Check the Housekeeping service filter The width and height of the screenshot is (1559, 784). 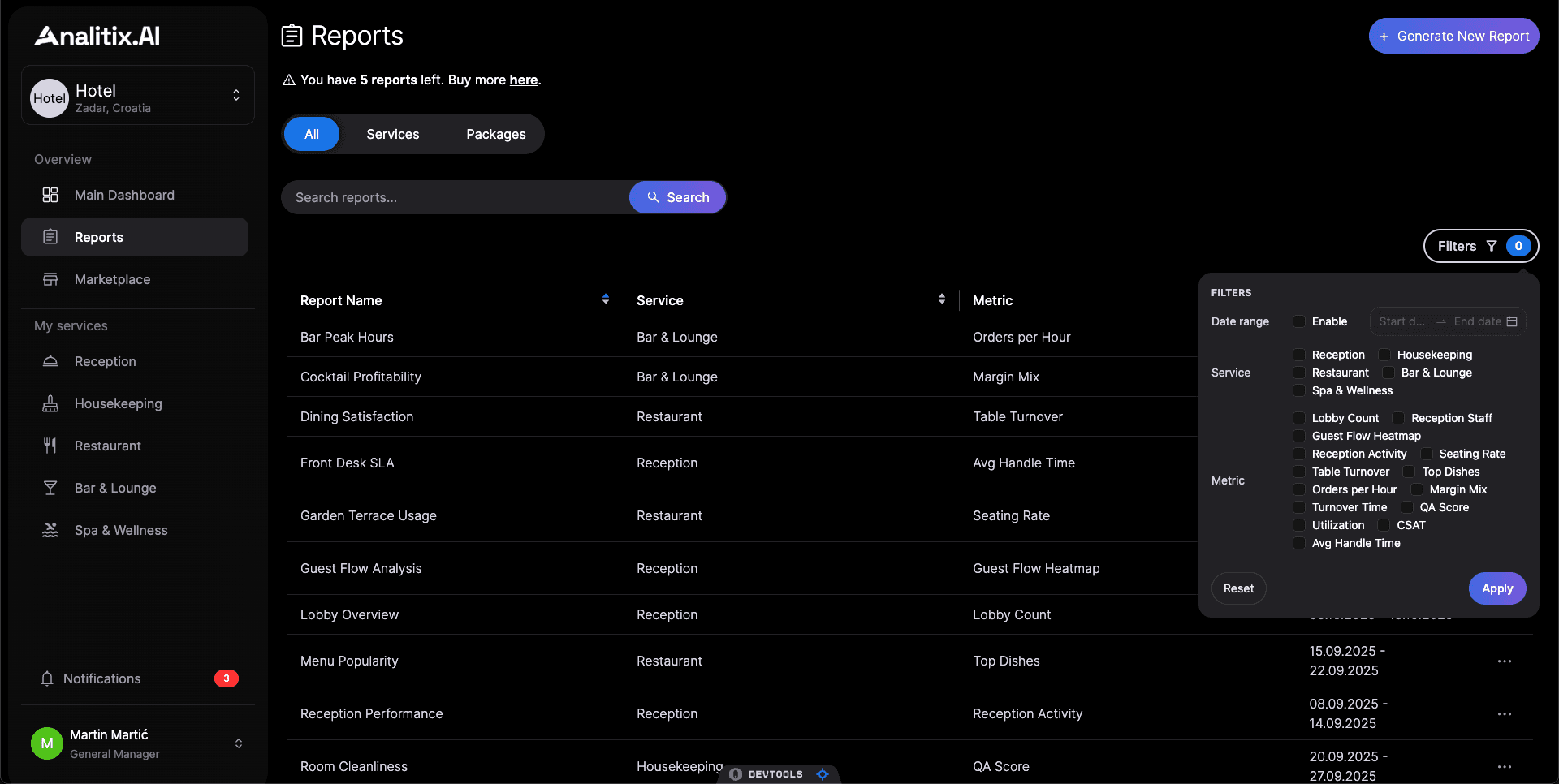click(x=1384, y=355)
